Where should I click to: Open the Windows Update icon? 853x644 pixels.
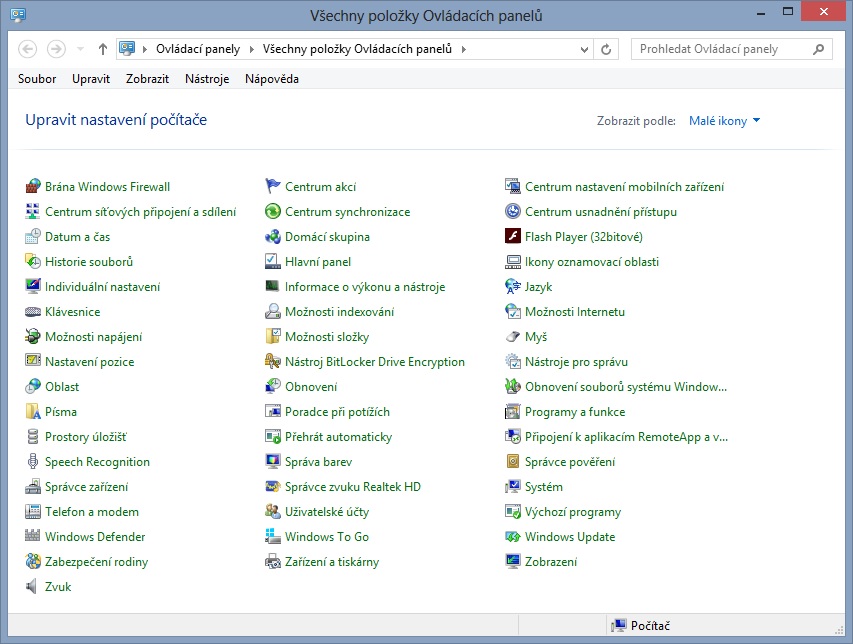coord(513,537)
